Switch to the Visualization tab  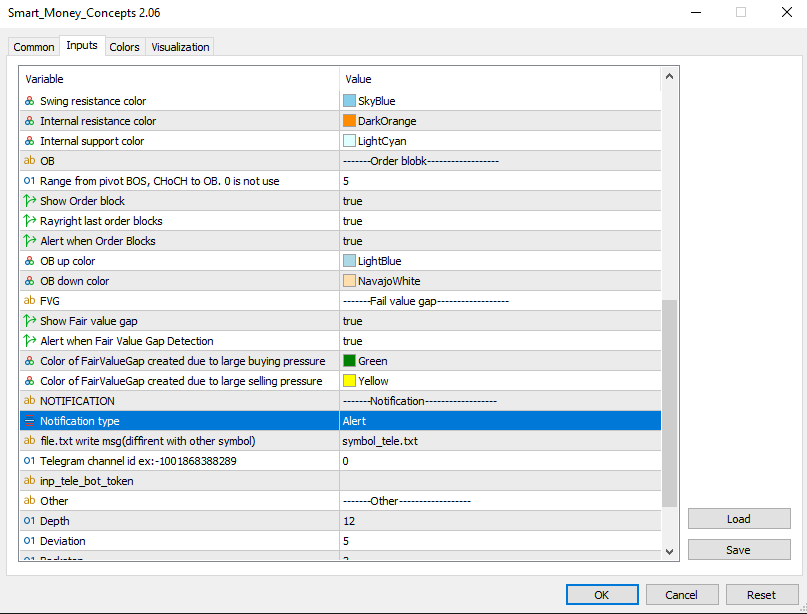180,47
